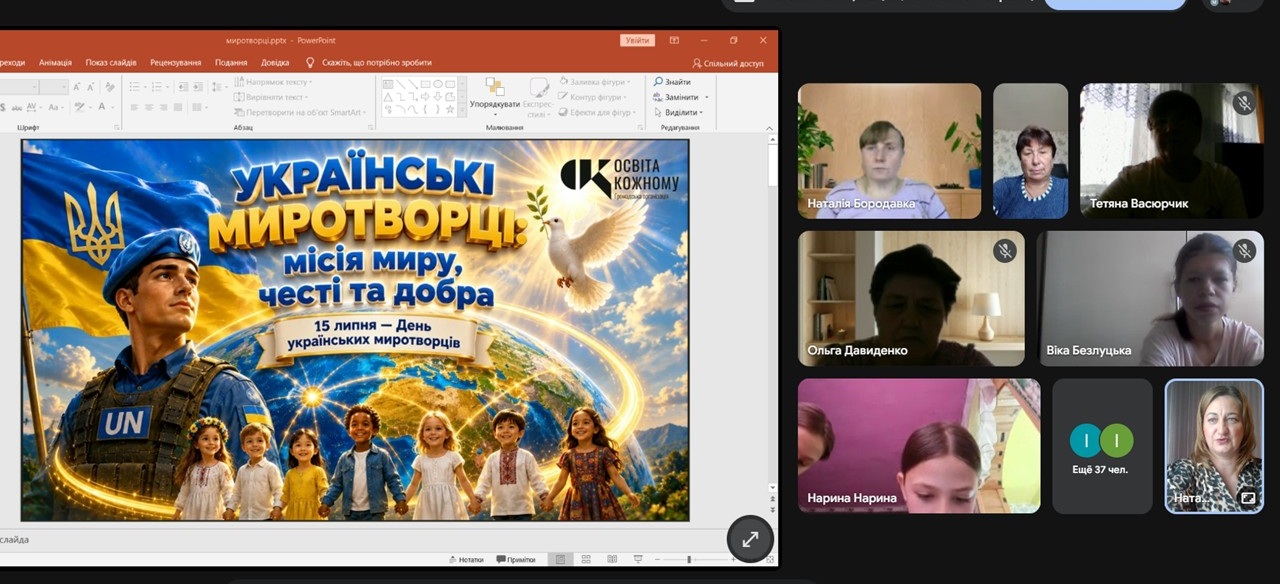Open the bullets list dropdown
This screenshot has height=584, width=1280.
[x=145, y=86]
